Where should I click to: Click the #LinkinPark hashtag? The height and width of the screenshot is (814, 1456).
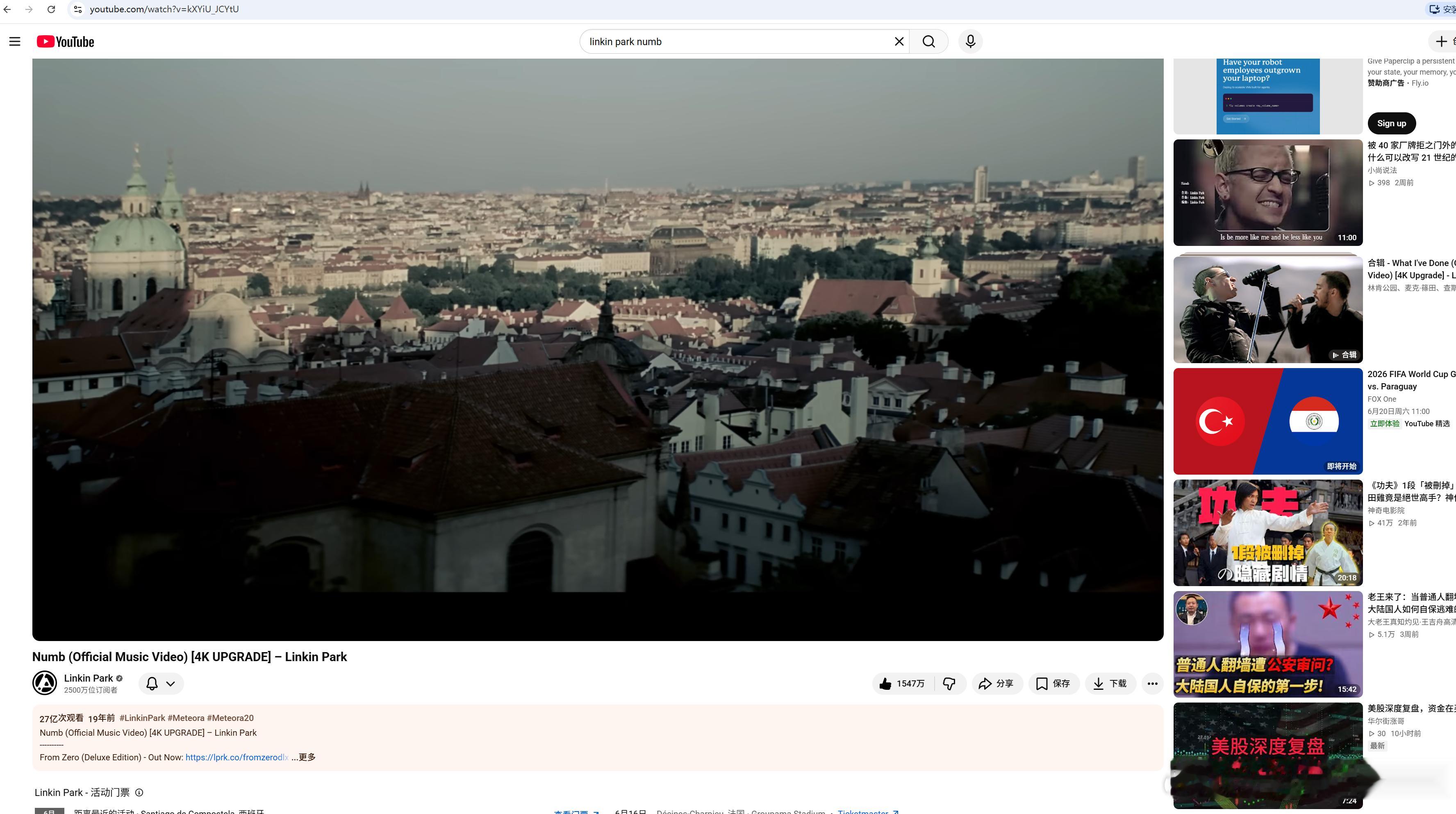click(x=142, y=718)
